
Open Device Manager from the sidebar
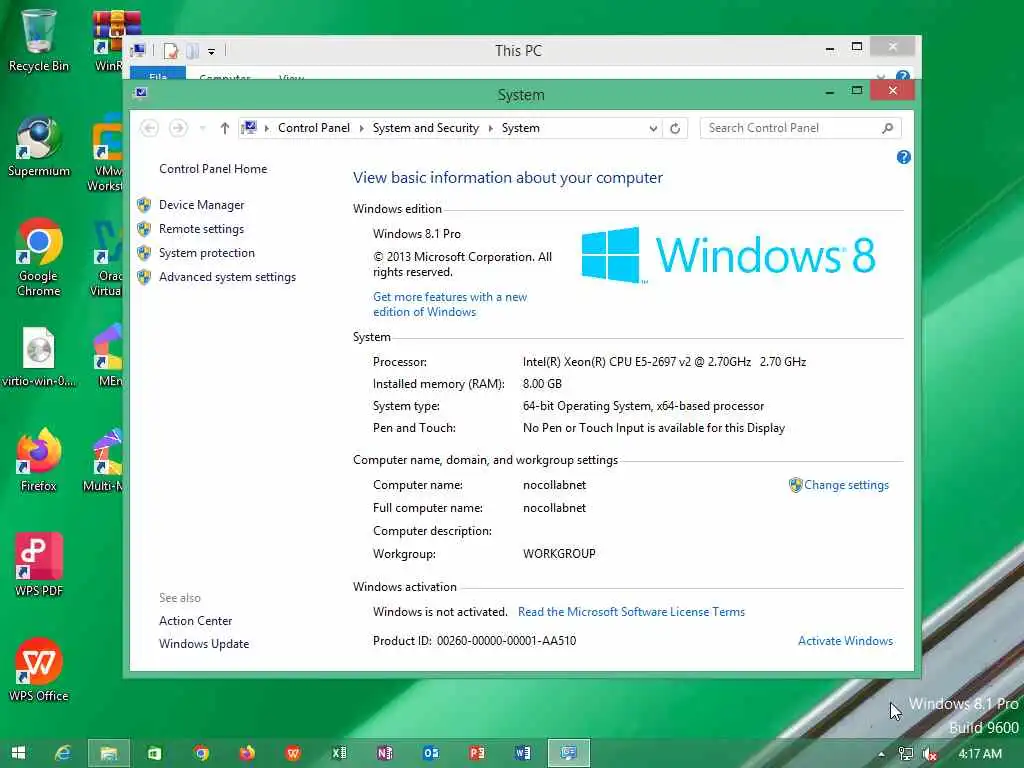[201, 205]
